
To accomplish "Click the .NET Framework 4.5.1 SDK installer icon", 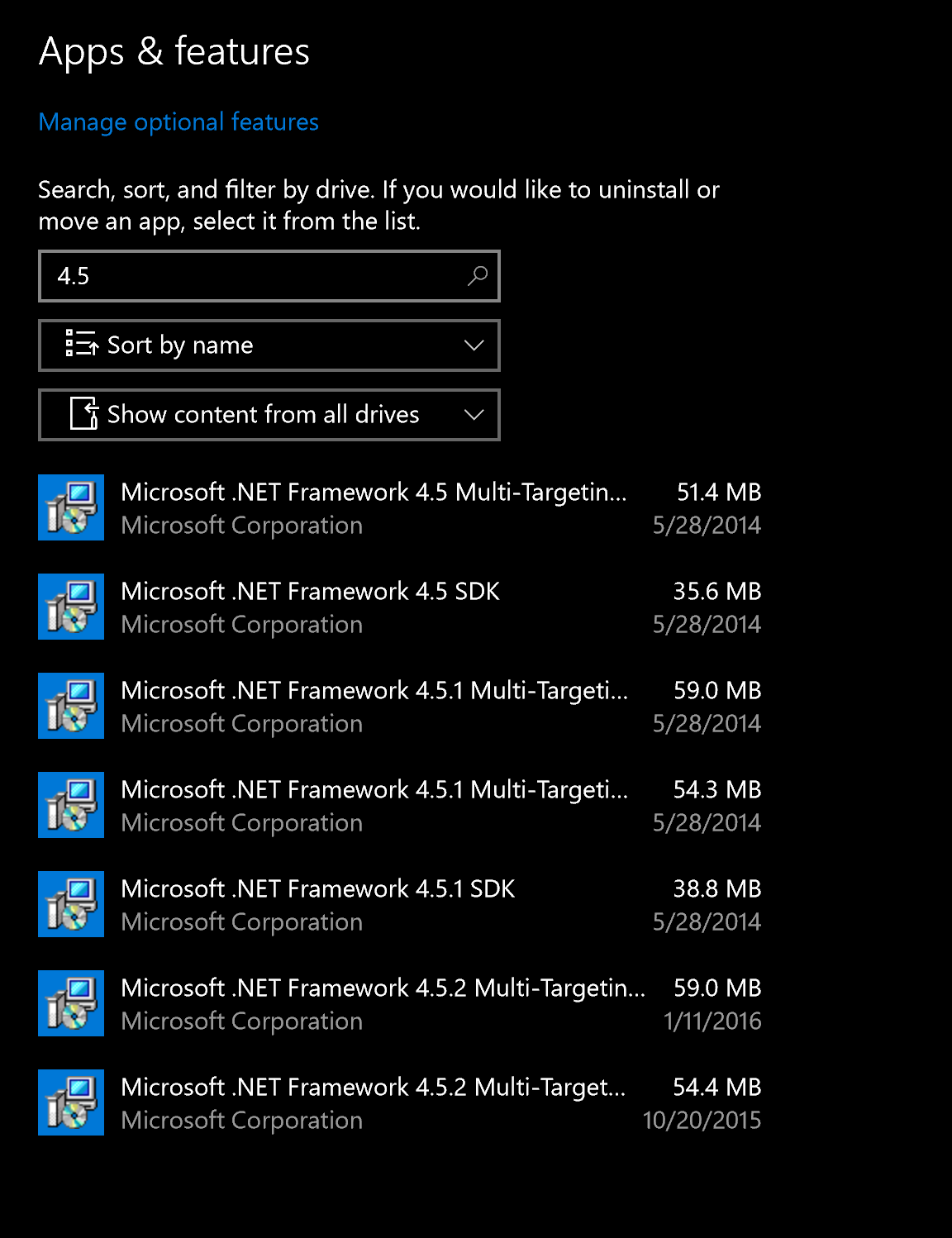I will [x=71, y=904].
